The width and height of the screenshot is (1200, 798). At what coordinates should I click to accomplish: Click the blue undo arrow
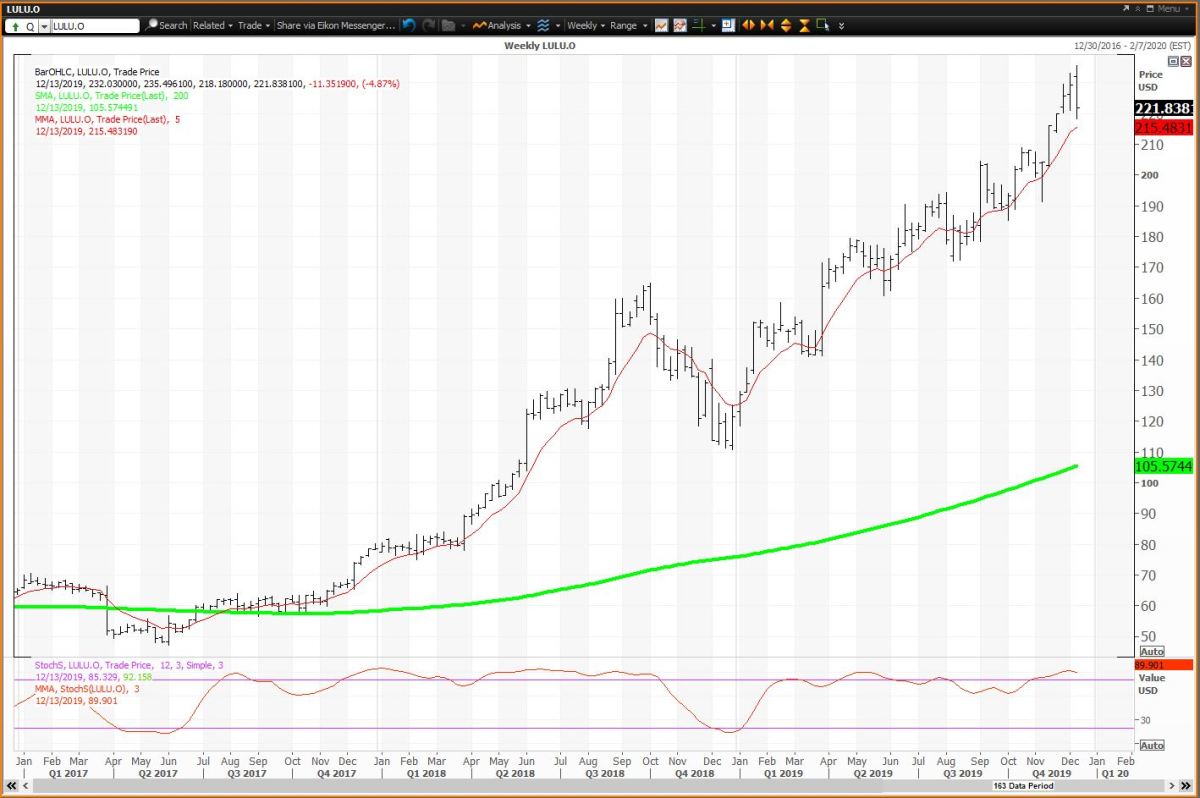coord(409,25)
